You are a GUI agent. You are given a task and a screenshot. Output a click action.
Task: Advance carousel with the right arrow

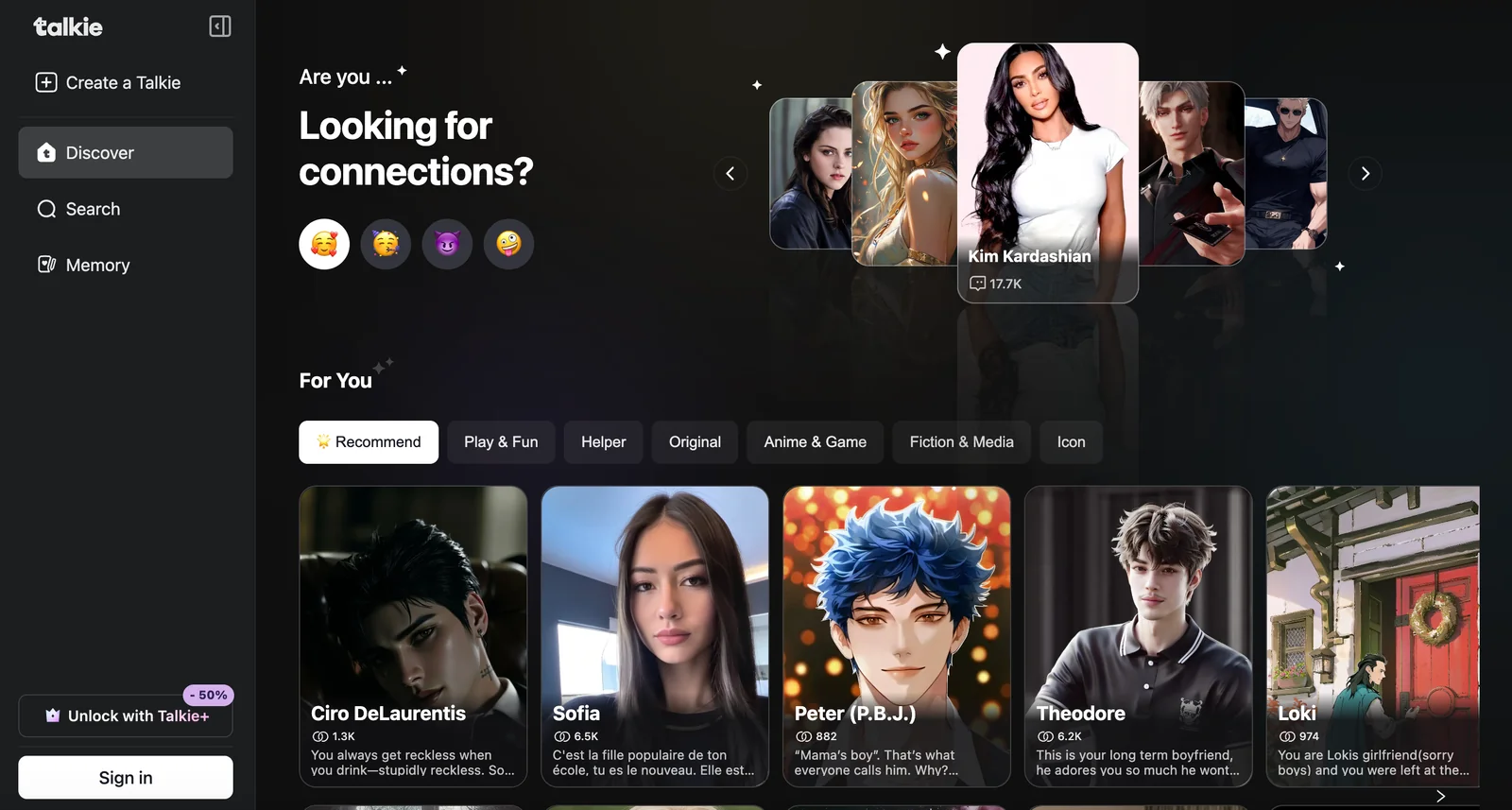1365,173
